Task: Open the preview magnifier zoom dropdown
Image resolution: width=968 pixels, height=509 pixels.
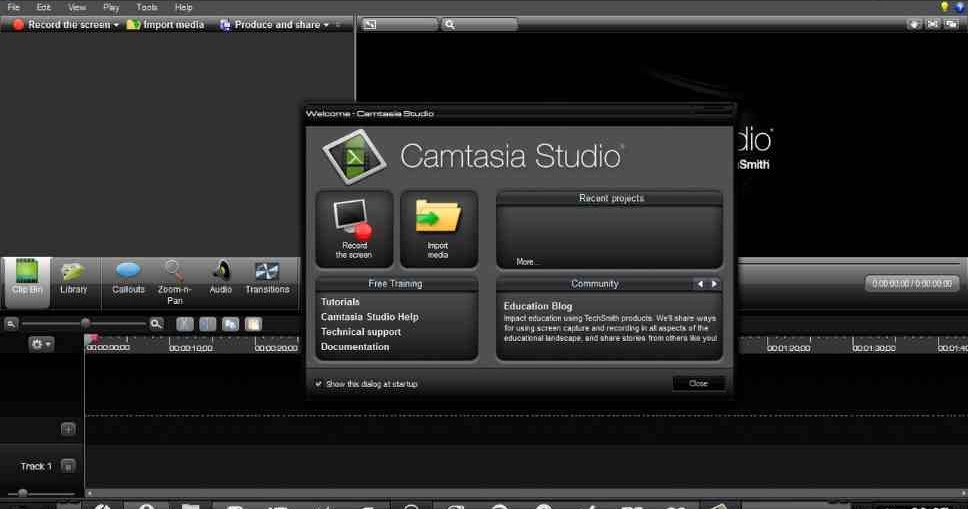Action: [480, 24]
